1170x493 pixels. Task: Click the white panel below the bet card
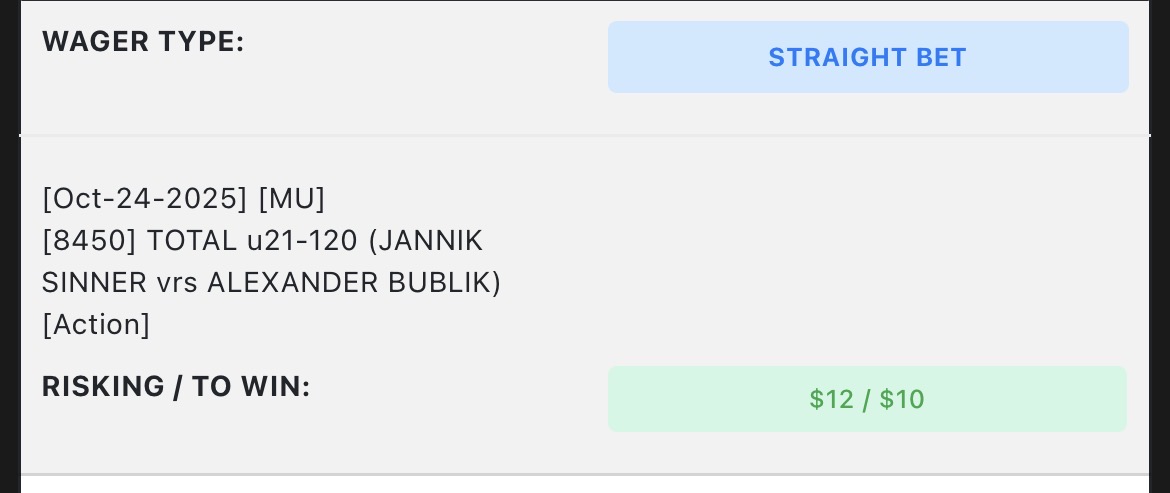pos(585,485)
